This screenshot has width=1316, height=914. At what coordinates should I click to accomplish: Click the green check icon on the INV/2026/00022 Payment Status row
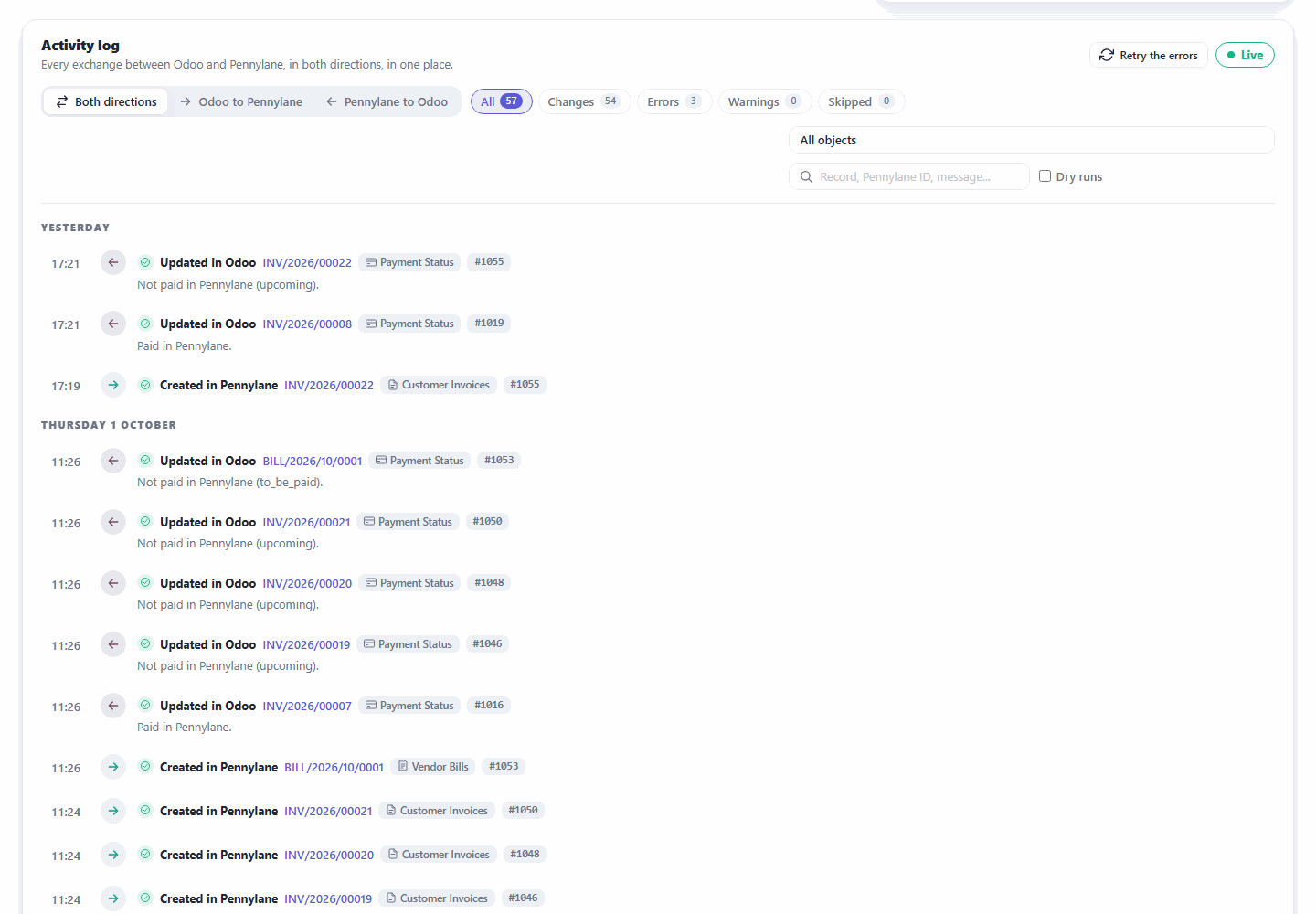pyautogui.click(x=145, y=262)
